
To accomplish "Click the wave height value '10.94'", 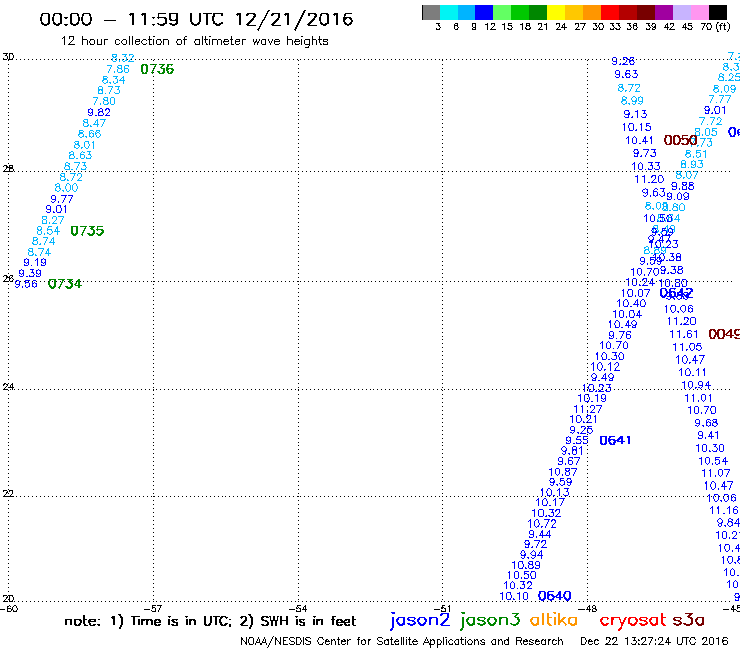I will pyautogui.click(x=696, y=386).
